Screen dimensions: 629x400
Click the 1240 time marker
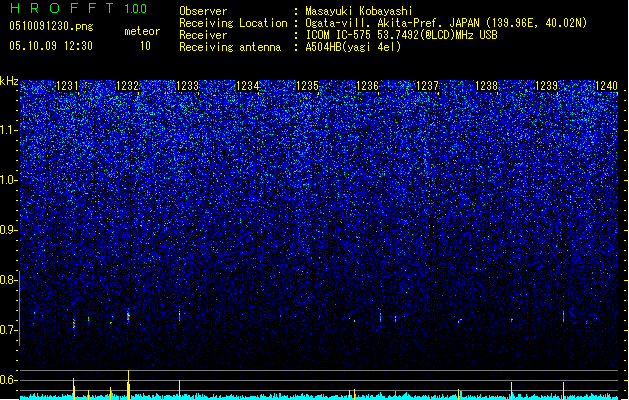(x=607, y=86)
